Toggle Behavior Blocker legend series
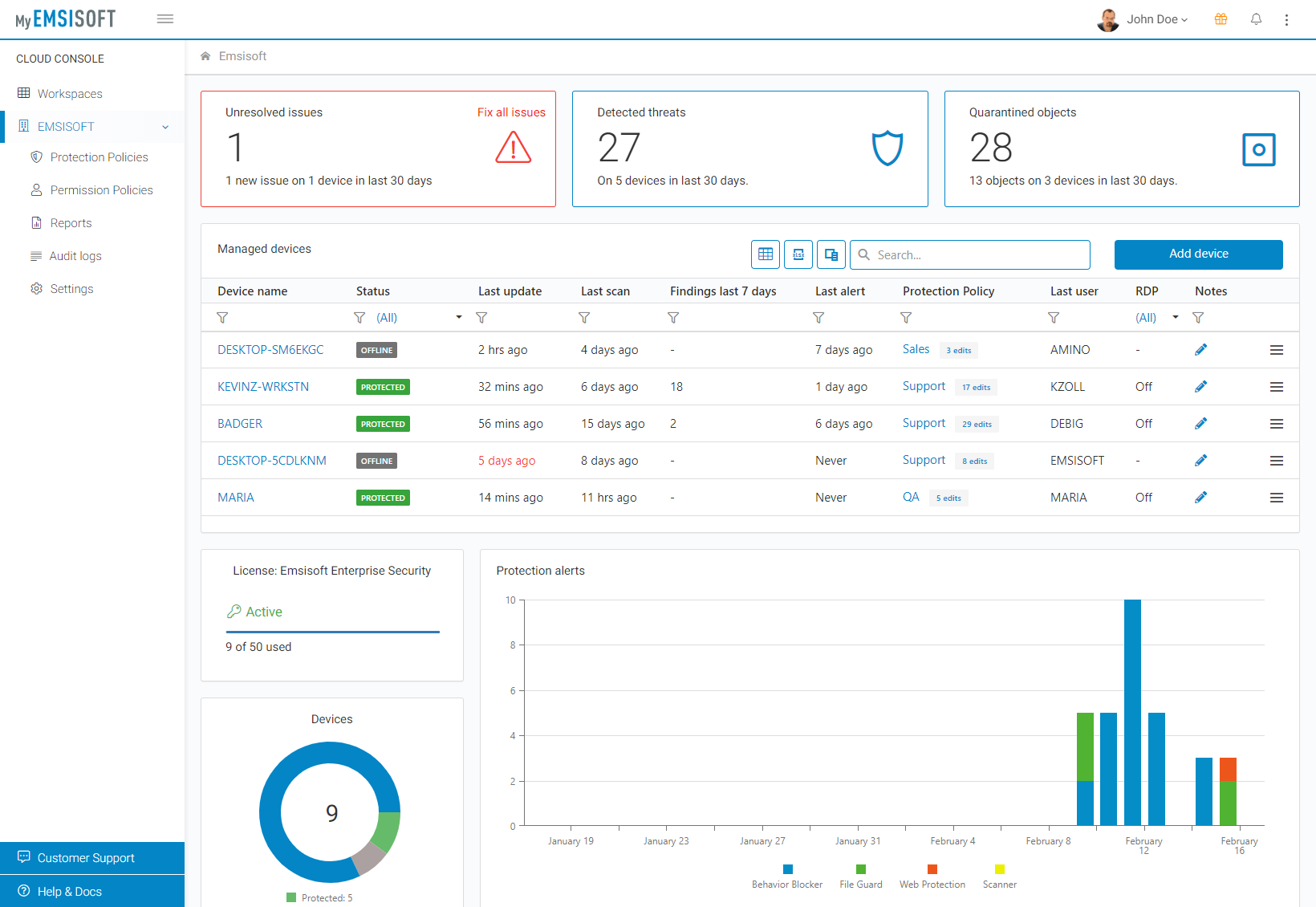This screenshot has width=1316, height=907. point(787,876)
